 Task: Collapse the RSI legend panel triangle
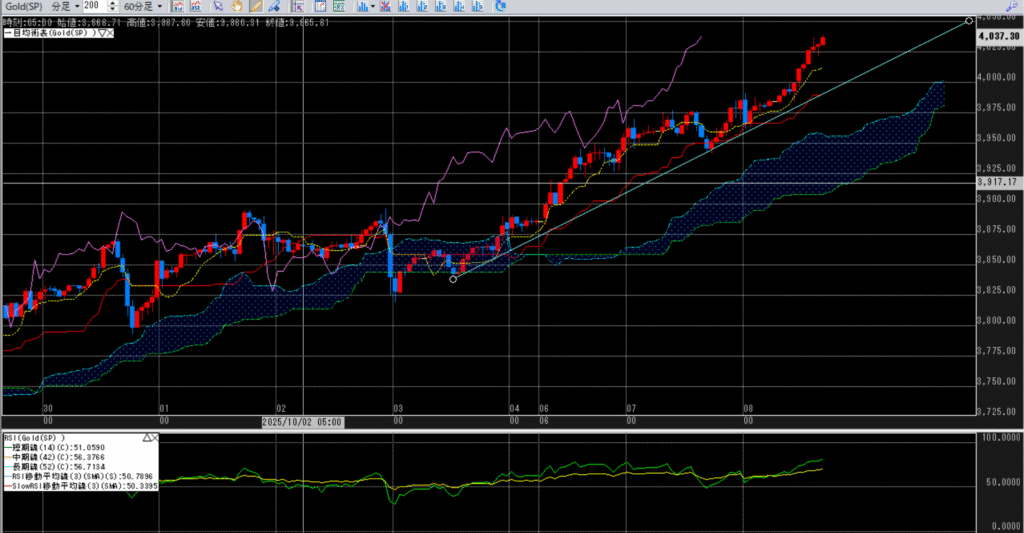click(147, 437)
